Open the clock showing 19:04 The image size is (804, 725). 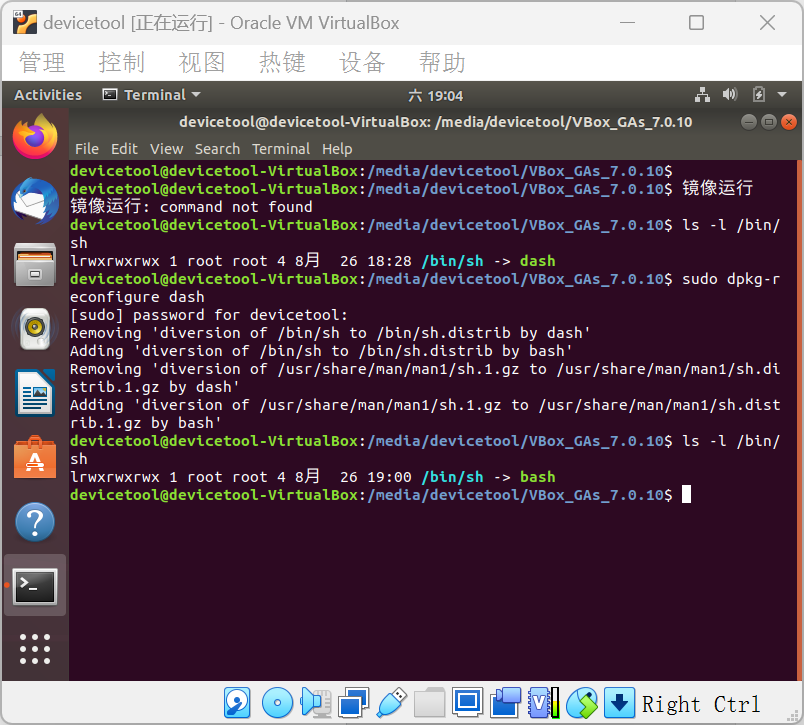pos(435,96)
